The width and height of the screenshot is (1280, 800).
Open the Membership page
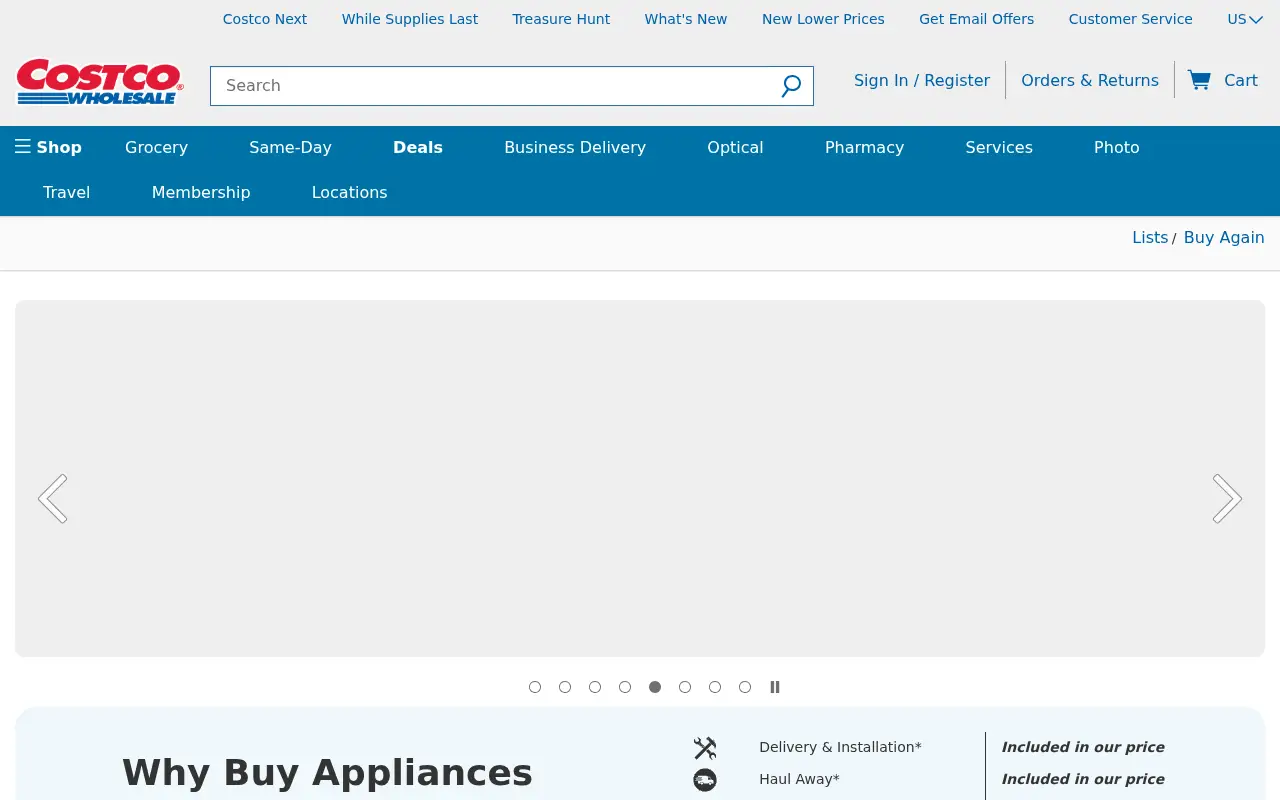point(201,192)
